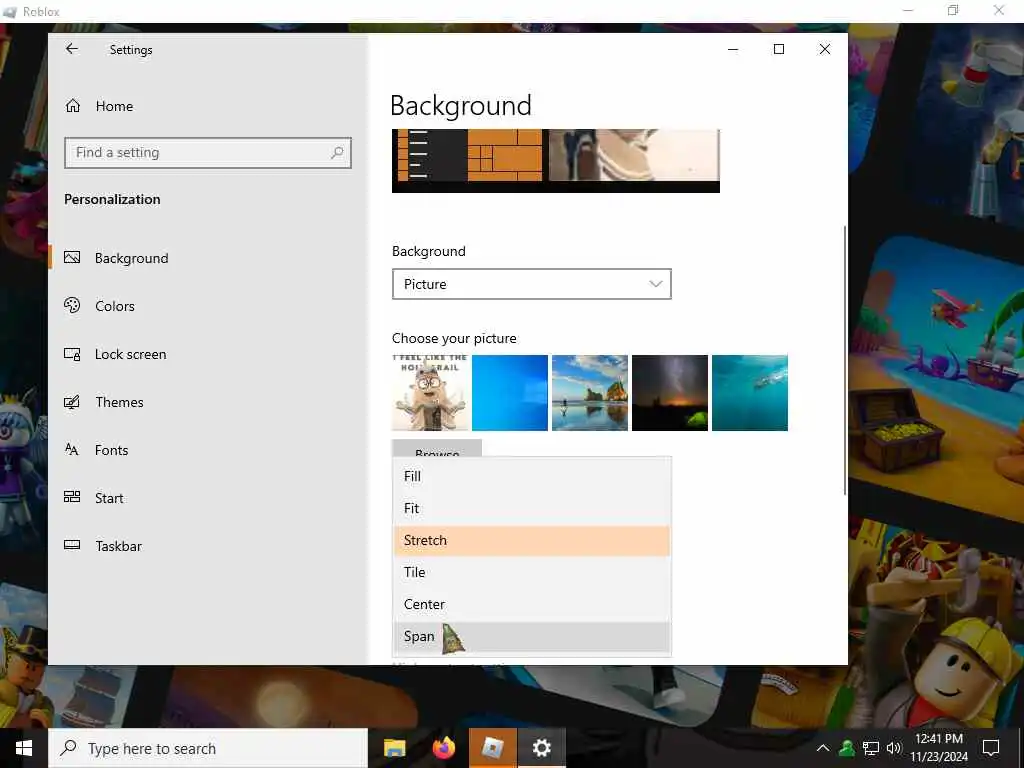Click the Fonts icon in sidebar
1024x768 pixels.
click(72, 449)
